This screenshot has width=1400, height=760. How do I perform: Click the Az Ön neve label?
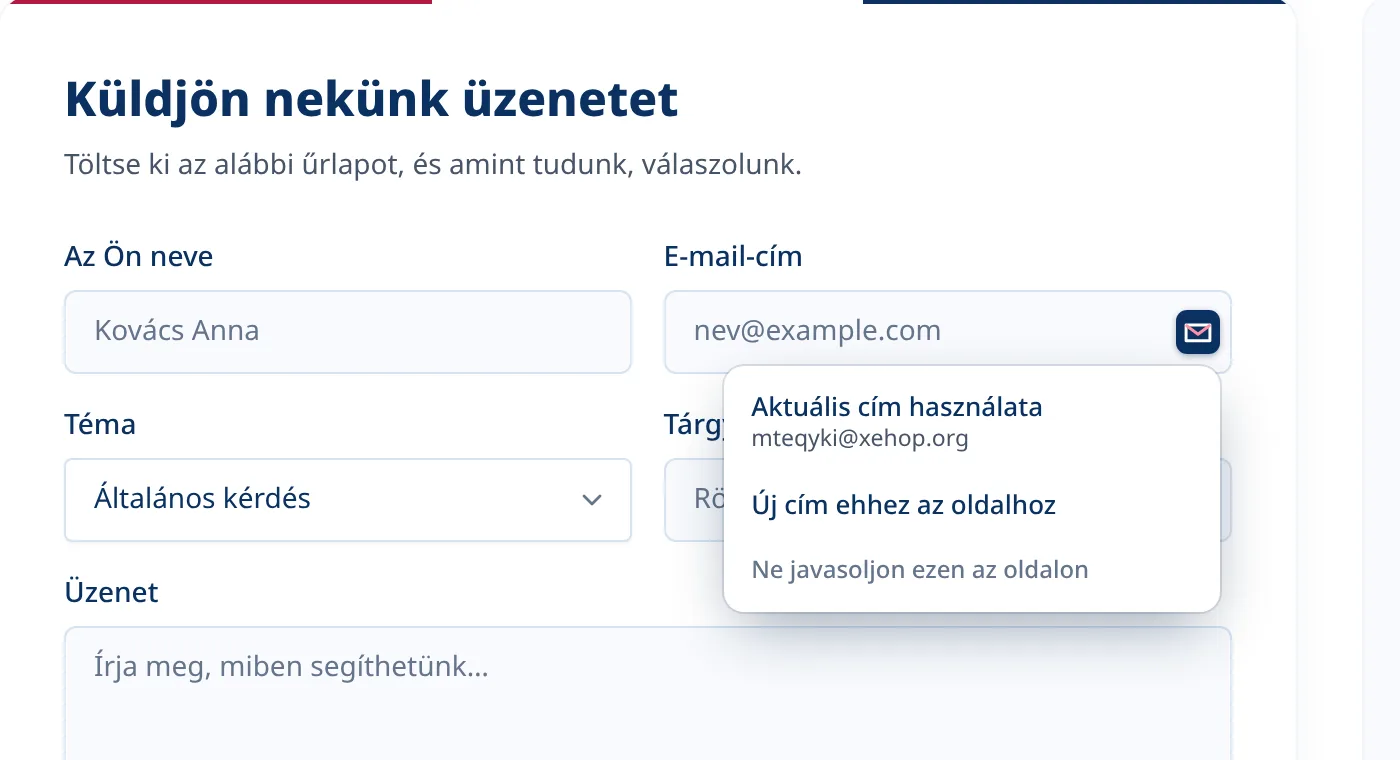pyautogui.click(x=139, y=257)
